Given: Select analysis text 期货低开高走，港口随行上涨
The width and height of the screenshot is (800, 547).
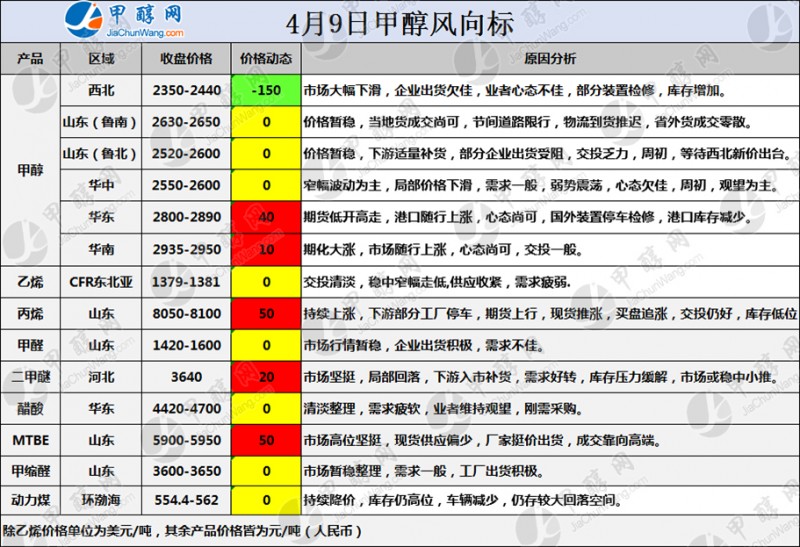Looking at the screenshot, I should [x=388, y=217].
